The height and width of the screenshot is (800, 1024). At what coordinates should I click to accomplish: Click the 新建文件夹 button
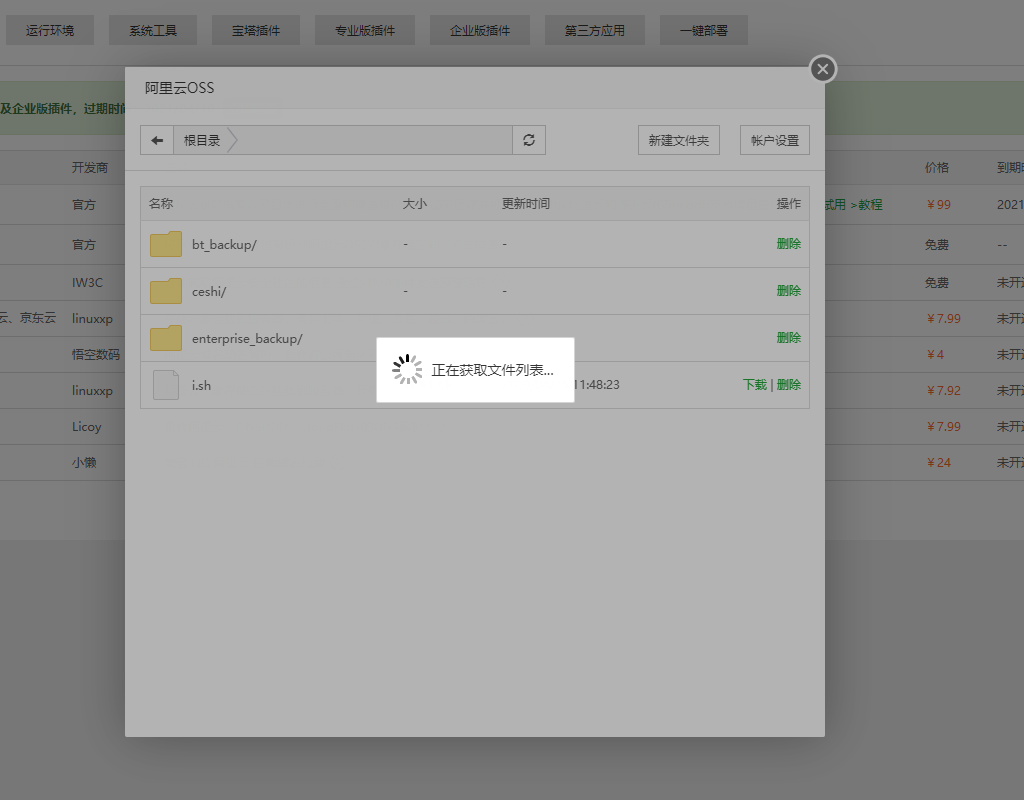(x=679, y=140)
